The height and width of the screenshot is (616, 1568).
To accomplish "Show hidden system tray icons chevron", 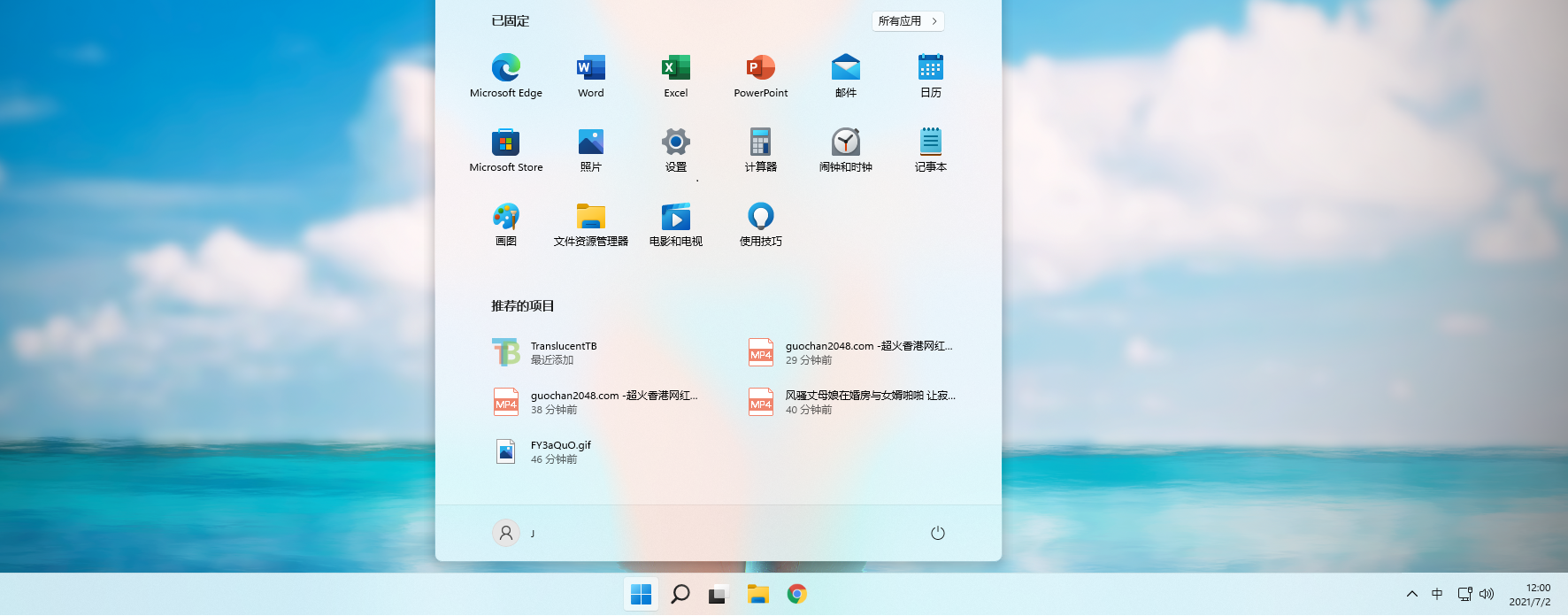I will click(1411, 594).
